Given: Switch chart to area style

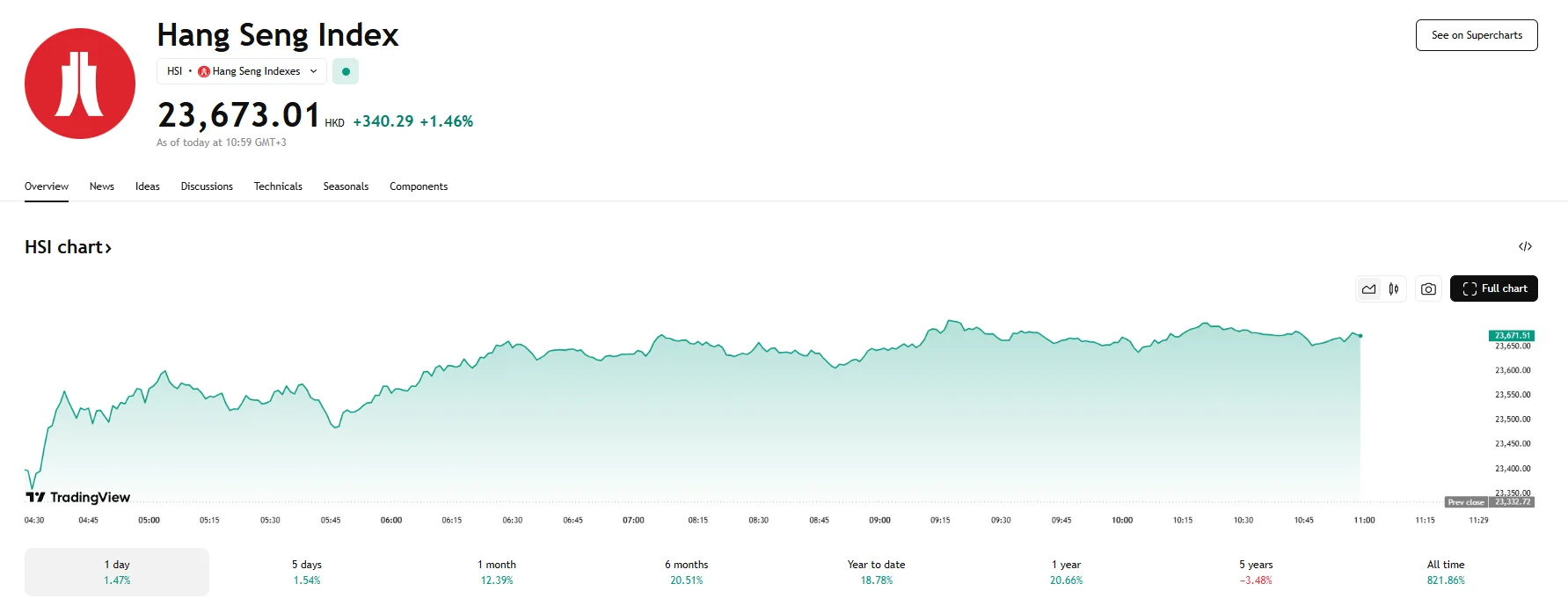Looking at the screenshot, I should (1369, 288).
